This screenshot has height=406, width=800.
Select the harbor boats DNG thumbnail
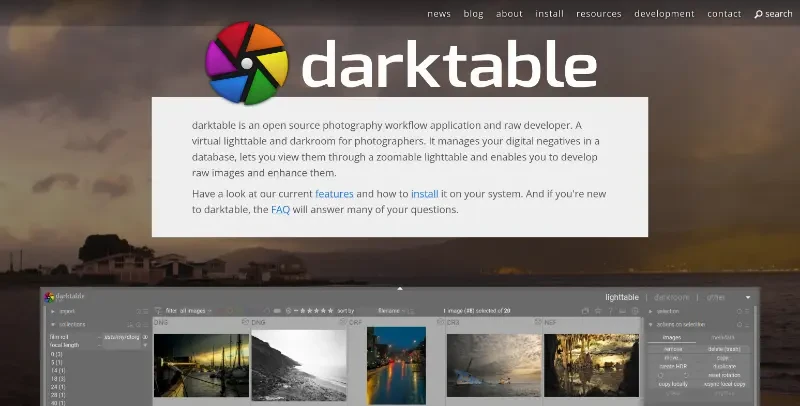click(202, 365)
